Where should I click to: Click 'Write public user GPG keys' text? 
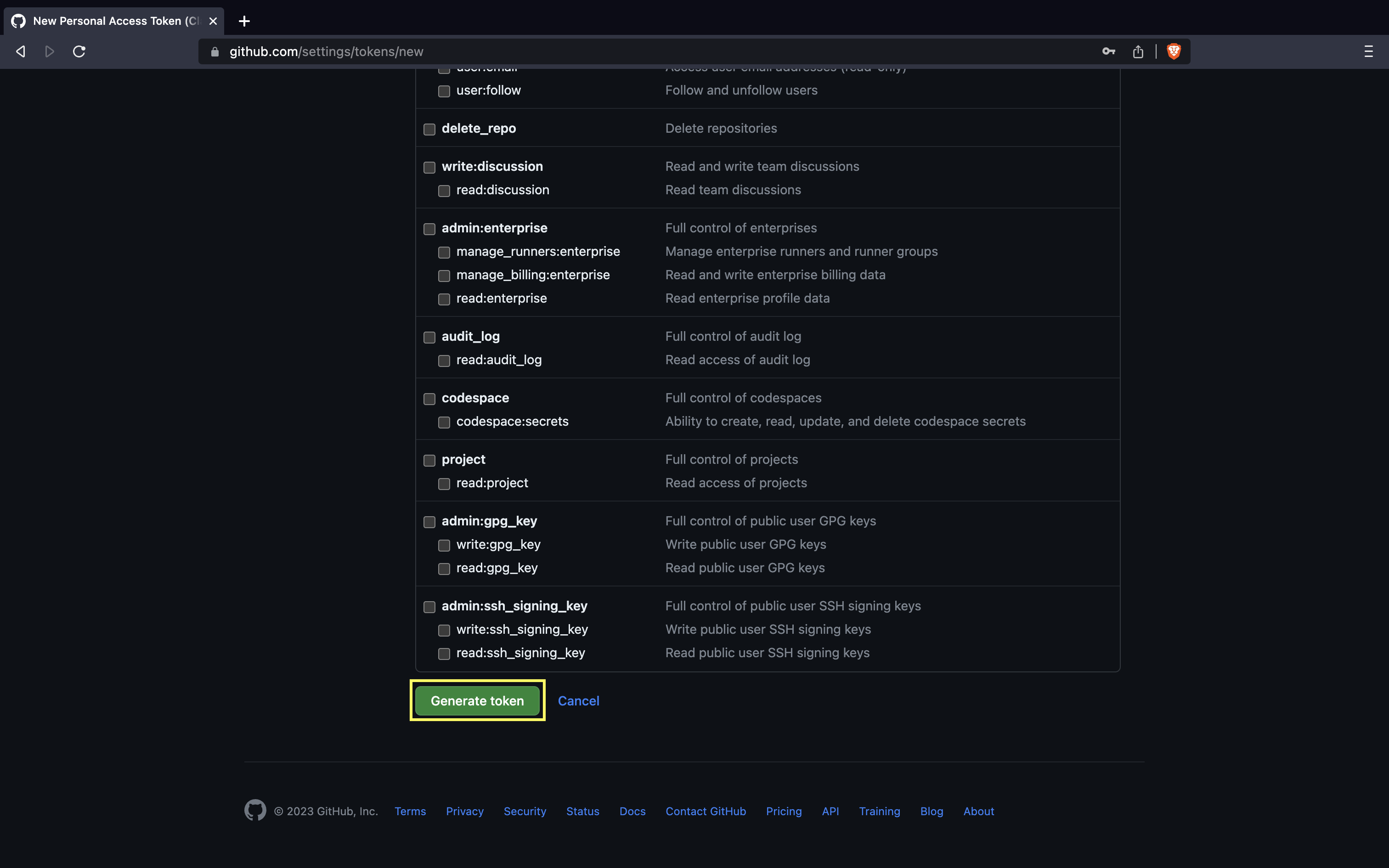click(x=745, y=544)
